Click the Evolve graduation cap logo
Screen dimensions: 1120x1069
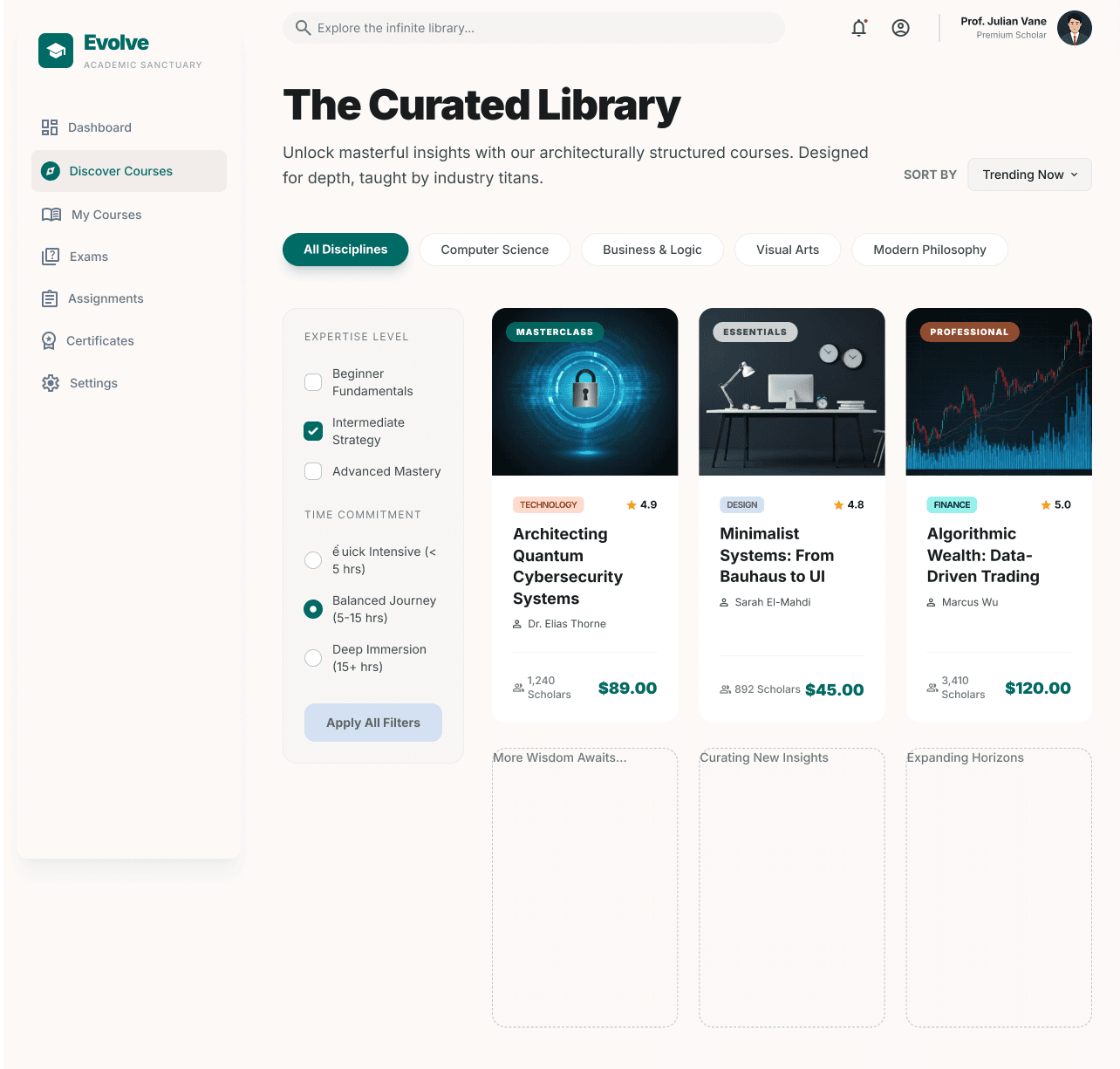[56, 51]
